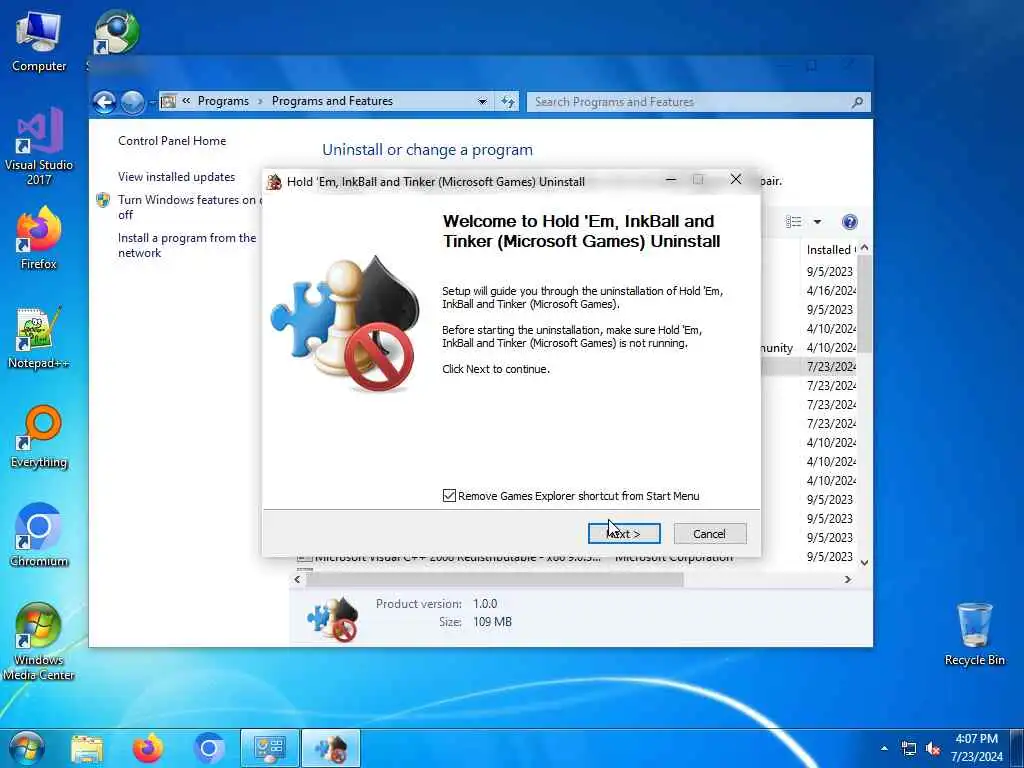Click the Microsoft Games icon in details pane

pyautogui.click(x=332, y=618)
